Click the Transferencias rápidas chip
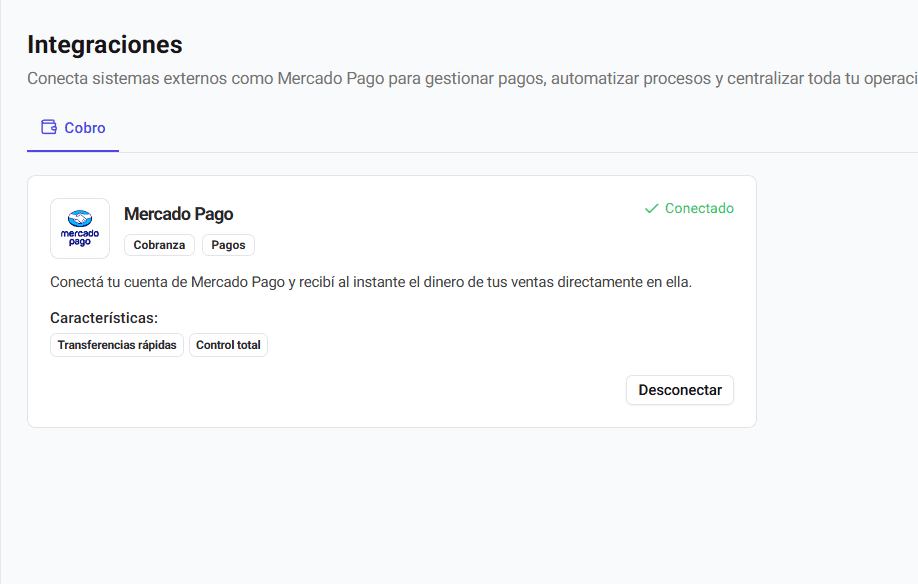Image resolution: width=918 pixels, height=584 pixels. point(117,345)
